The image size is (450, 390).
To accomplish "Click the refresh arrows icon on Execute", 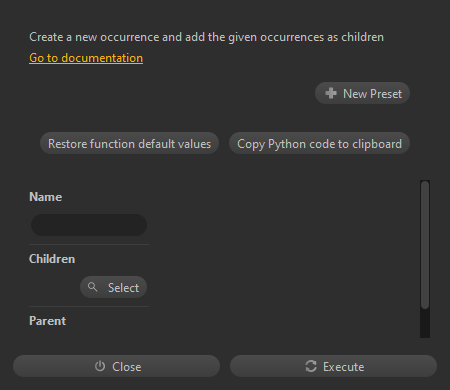I will pyautogui.click(x=311, y=366).
